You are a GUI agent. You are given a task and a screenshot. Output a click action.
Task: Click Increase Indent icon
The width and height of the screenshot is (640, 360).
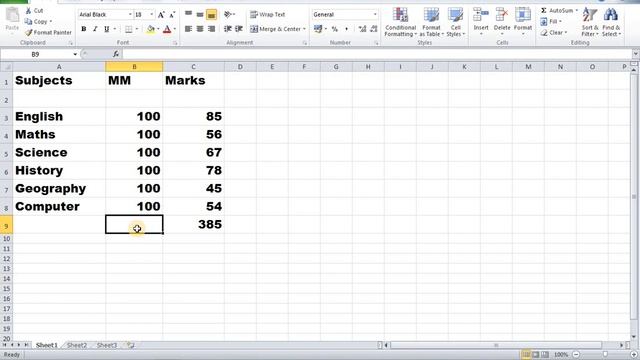(239, 29)
